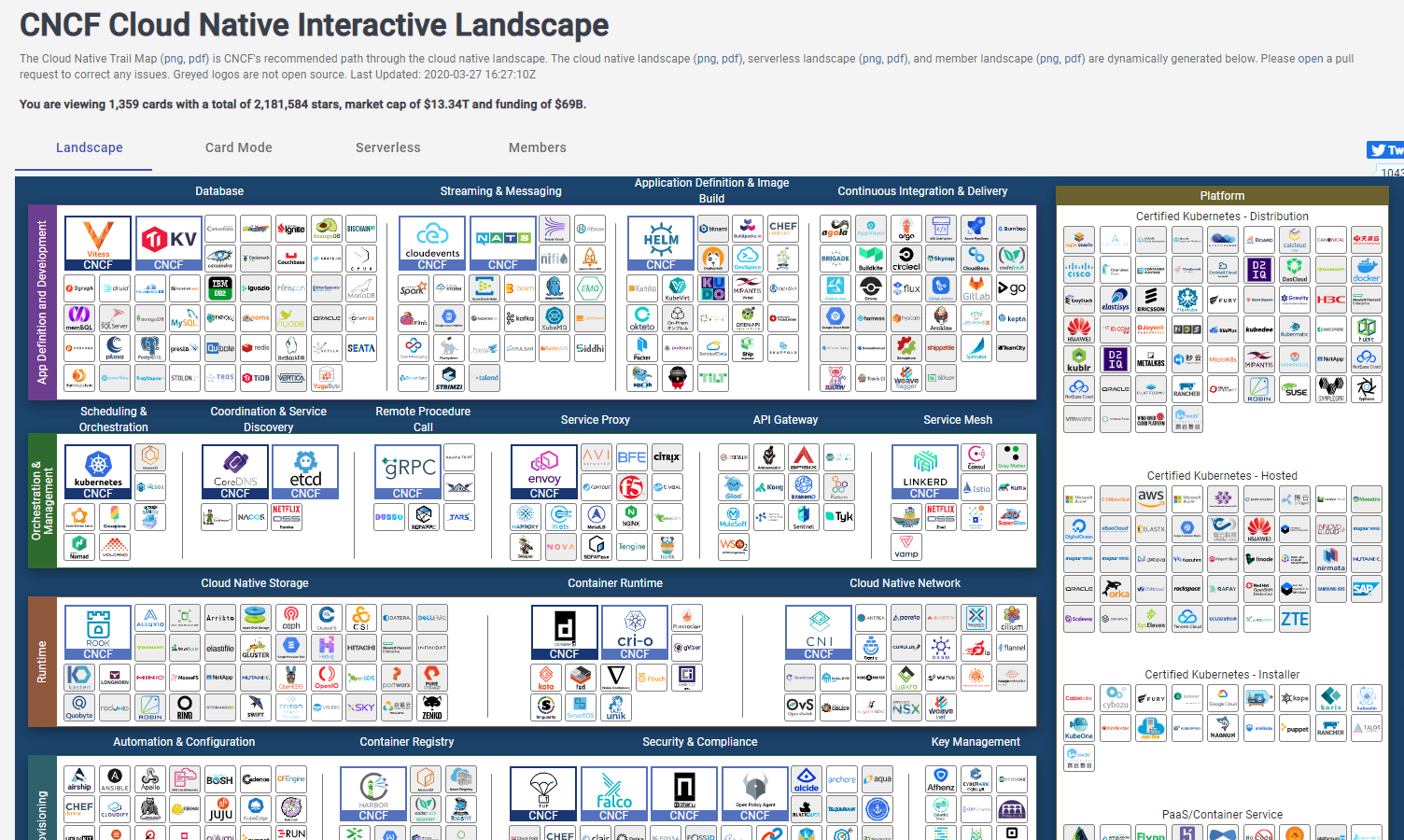Click the cloud native landscape png link
Viewport: 1404px width, 840px height.
pos(707,59)
